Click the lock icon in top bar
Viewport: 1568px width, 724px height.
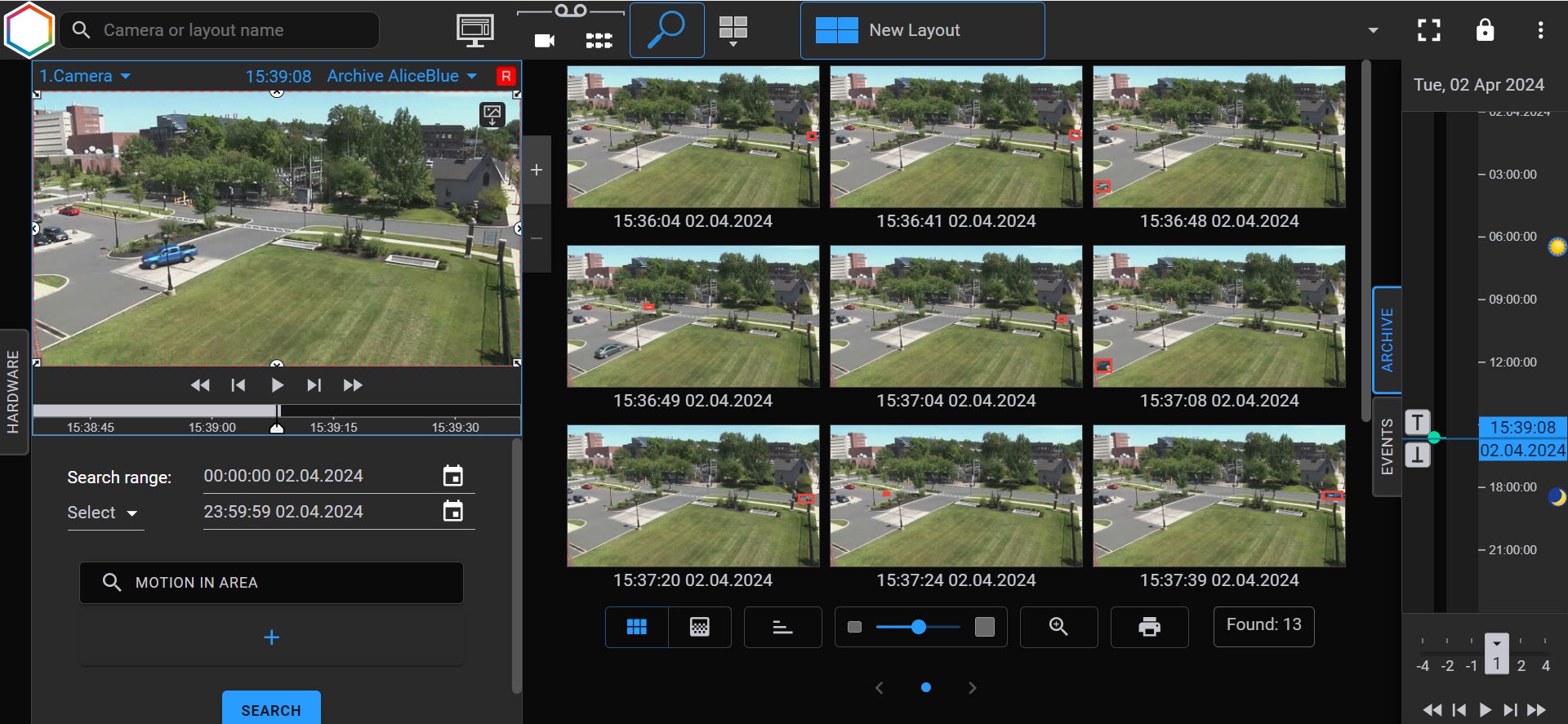[1485, 30]
